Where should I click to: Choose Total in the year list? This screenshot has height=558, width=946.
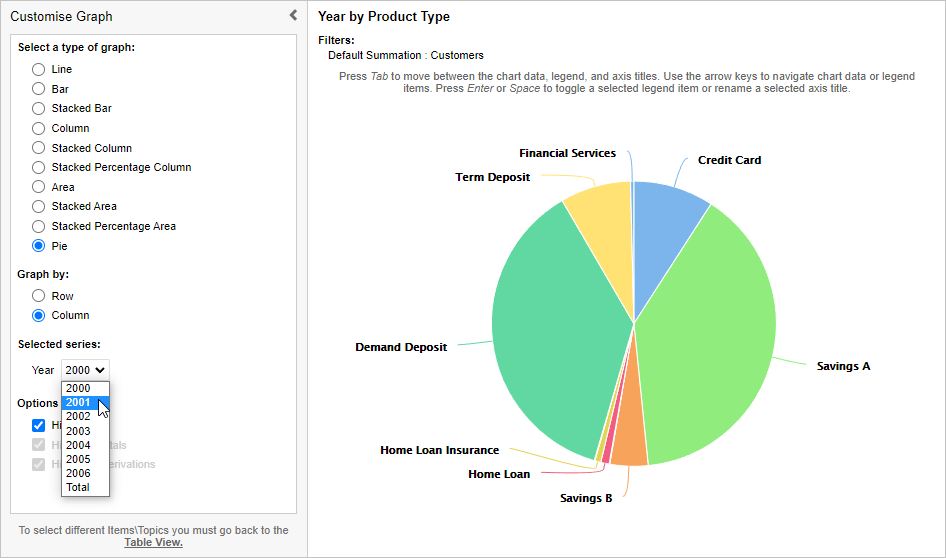tap(78, 487)
